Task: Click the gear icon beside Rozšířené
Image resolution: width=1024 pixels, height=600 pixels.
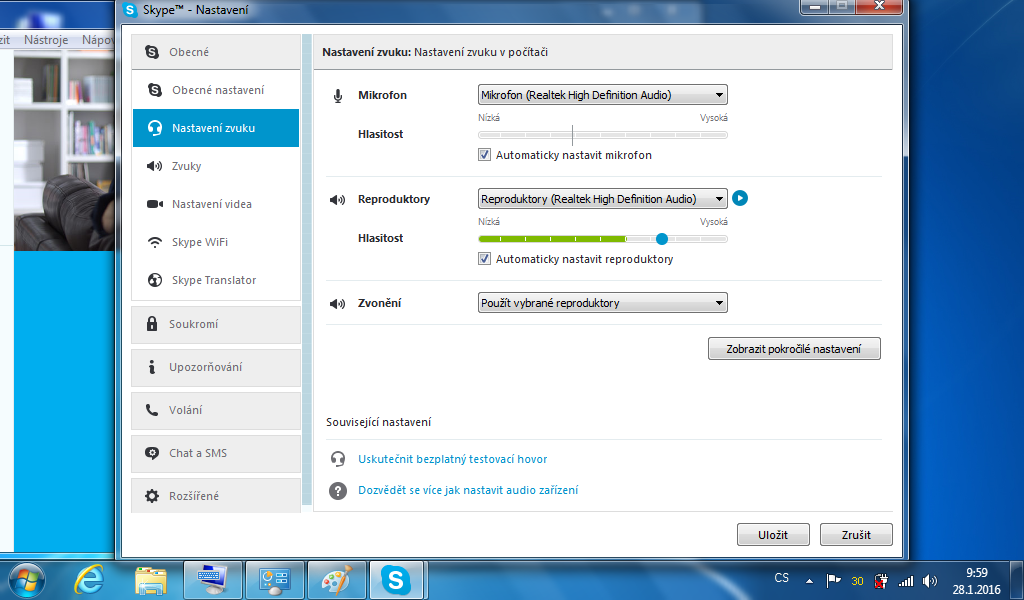Action: (x=152, y=496)
